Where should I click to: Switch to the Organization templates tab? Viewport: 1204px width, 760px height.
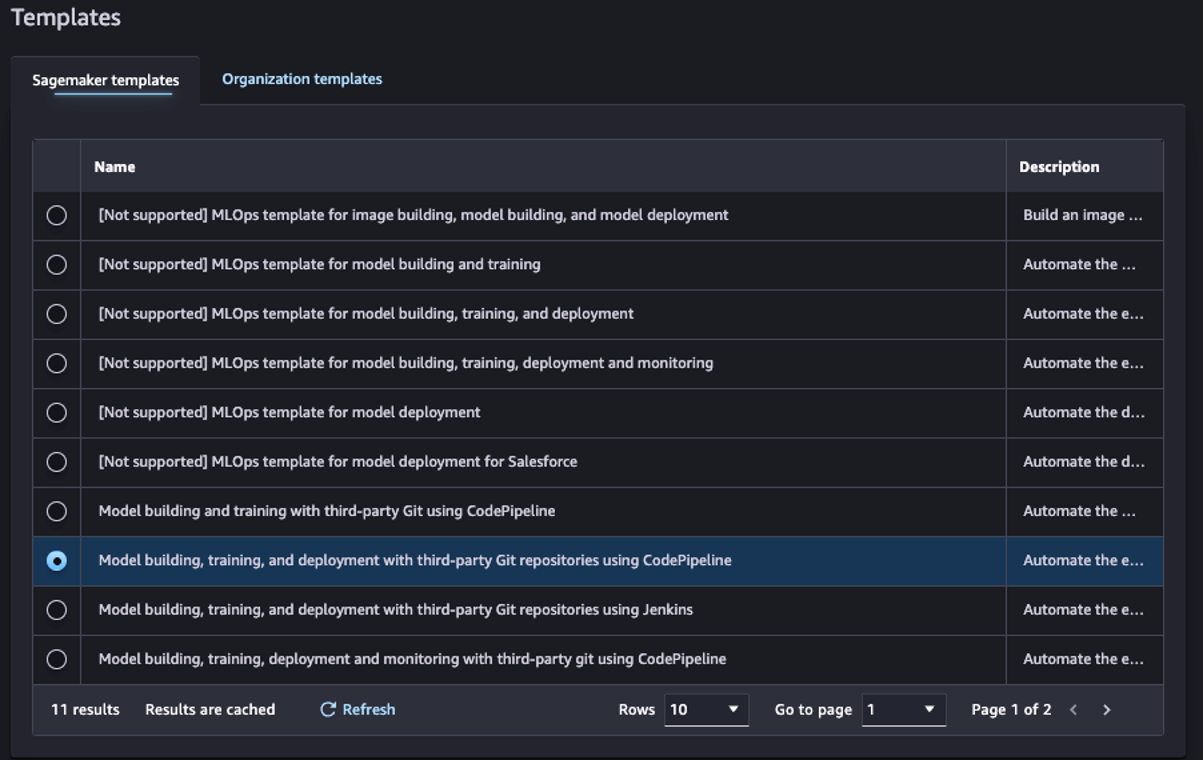click(x=301, y=78)
